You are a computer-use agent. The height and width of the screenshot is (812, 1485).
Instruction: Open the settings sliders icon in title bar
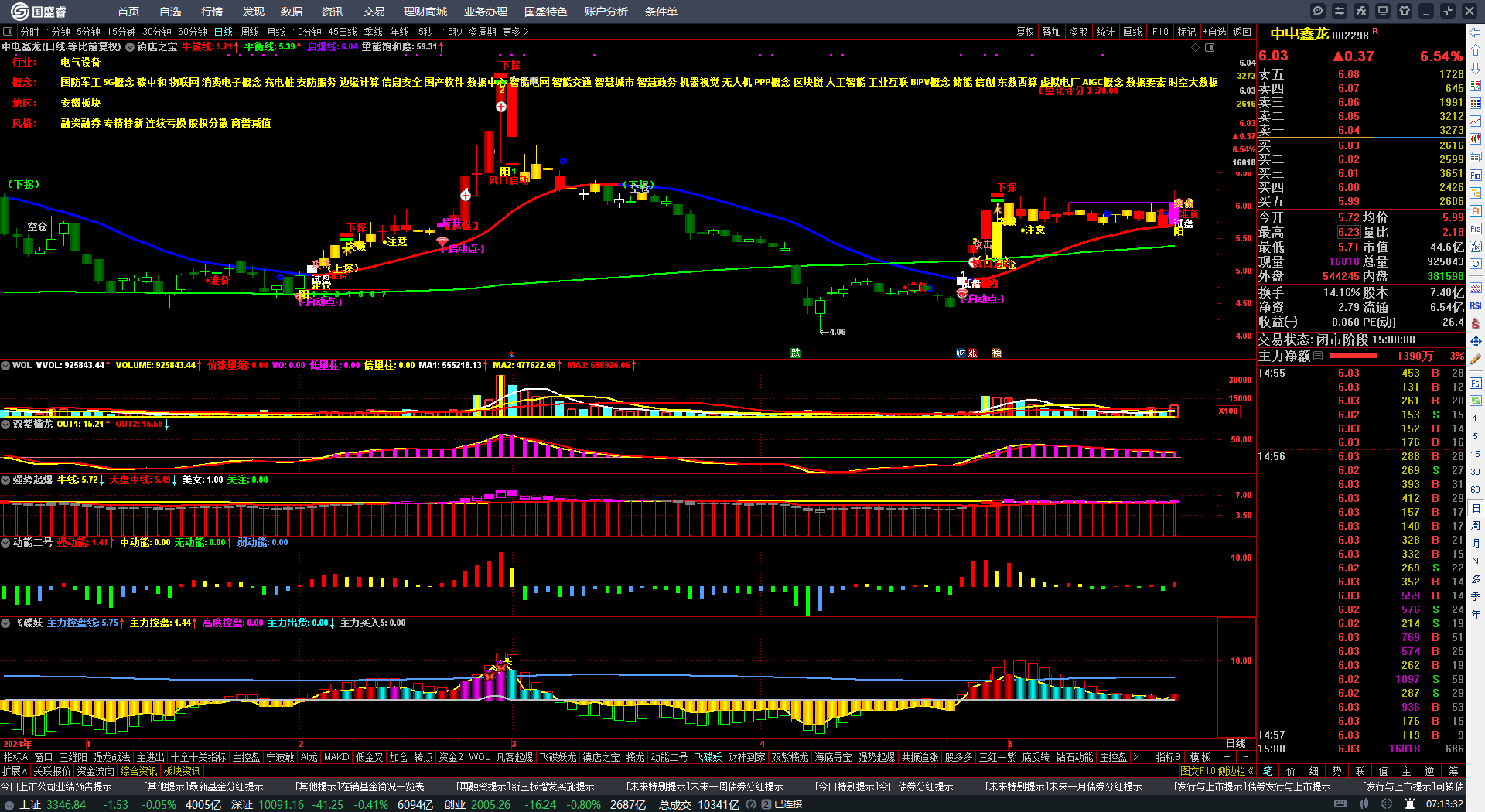1340,11
